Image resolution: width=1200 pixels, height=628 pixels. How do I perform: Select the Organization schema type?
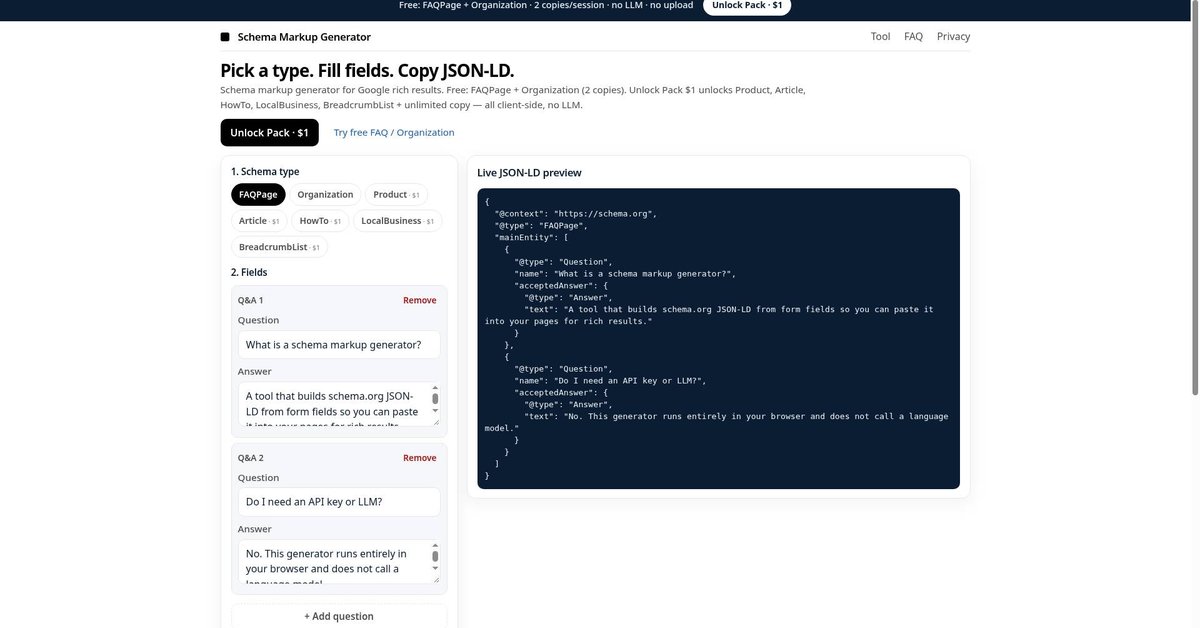(325, 194)
